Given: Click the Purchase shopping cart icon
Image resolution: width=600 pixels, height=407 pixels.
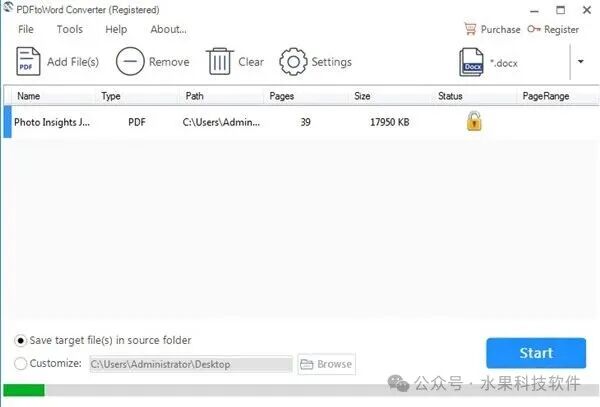Looking at the screenshot, I should [470, 29].
